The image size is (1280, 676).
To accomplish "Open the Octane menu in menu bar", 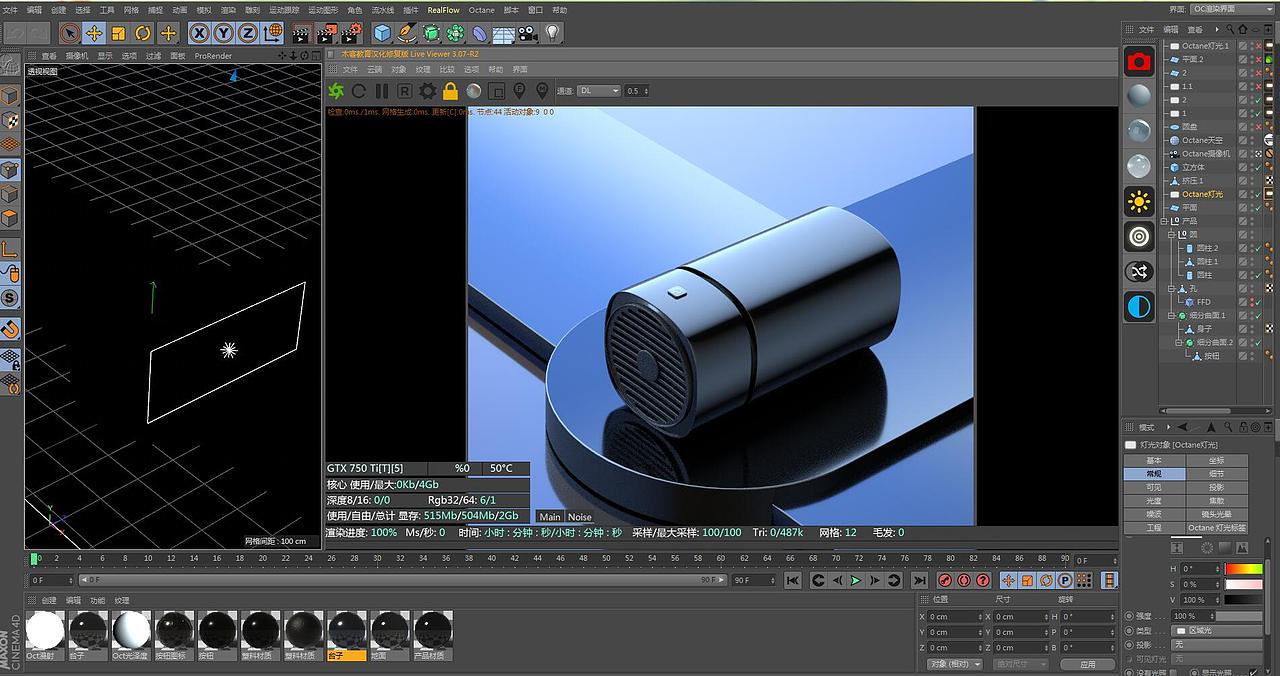I will coord(481,10).
